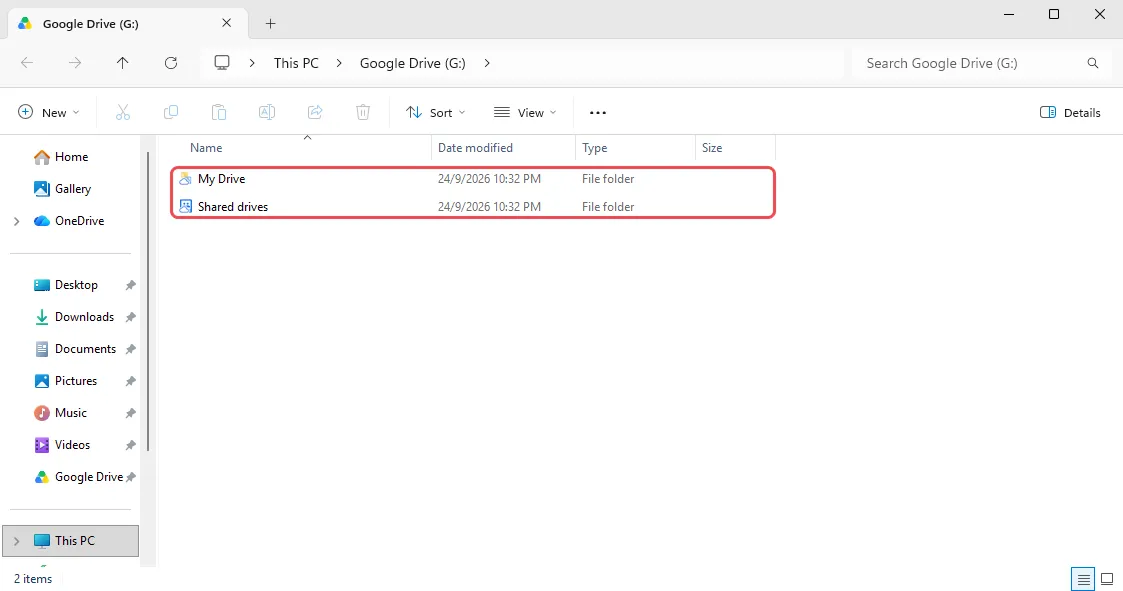Click the Shared drives folder icon

[185, 206]
